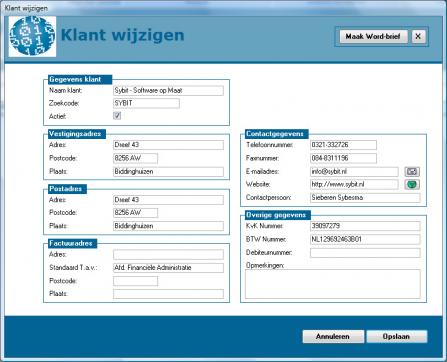This screenshot has width=447, height=362.
Task: Click Annuleren to cancel changes
Action: (333, 337)
